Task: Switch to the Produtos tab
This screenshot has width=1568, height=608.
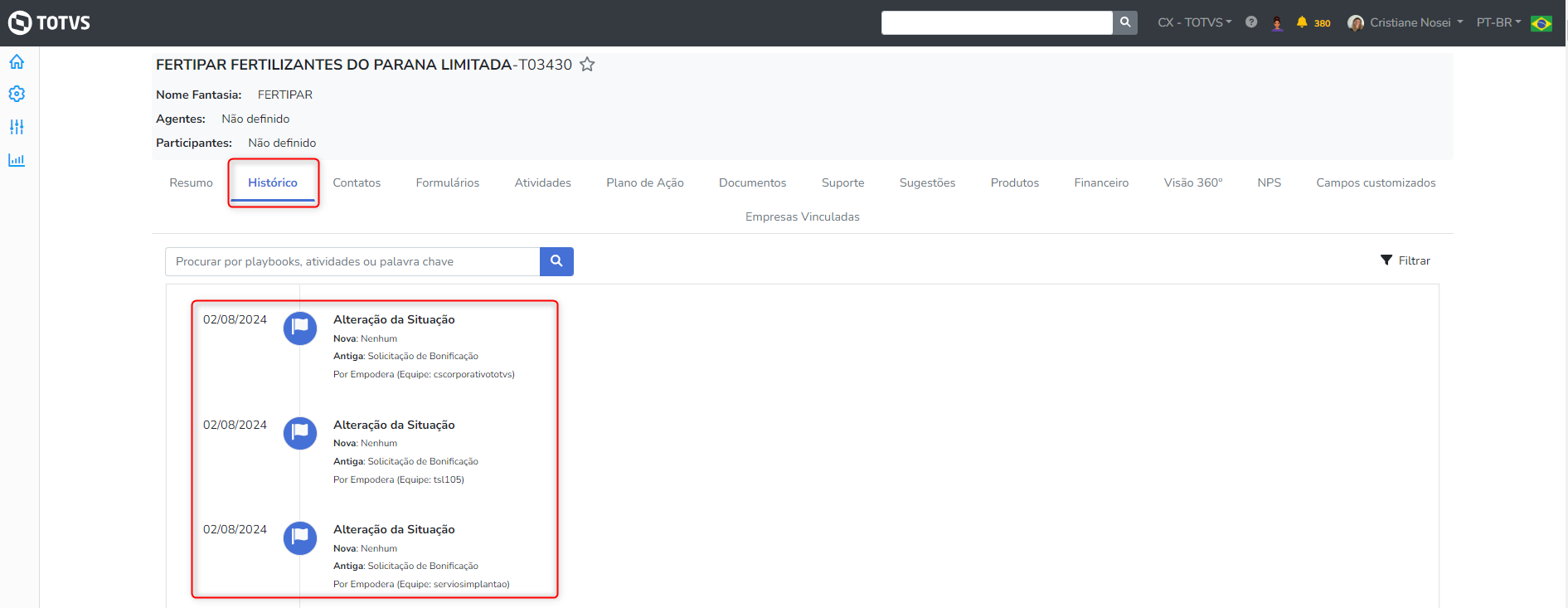Action: (1015, 182)
